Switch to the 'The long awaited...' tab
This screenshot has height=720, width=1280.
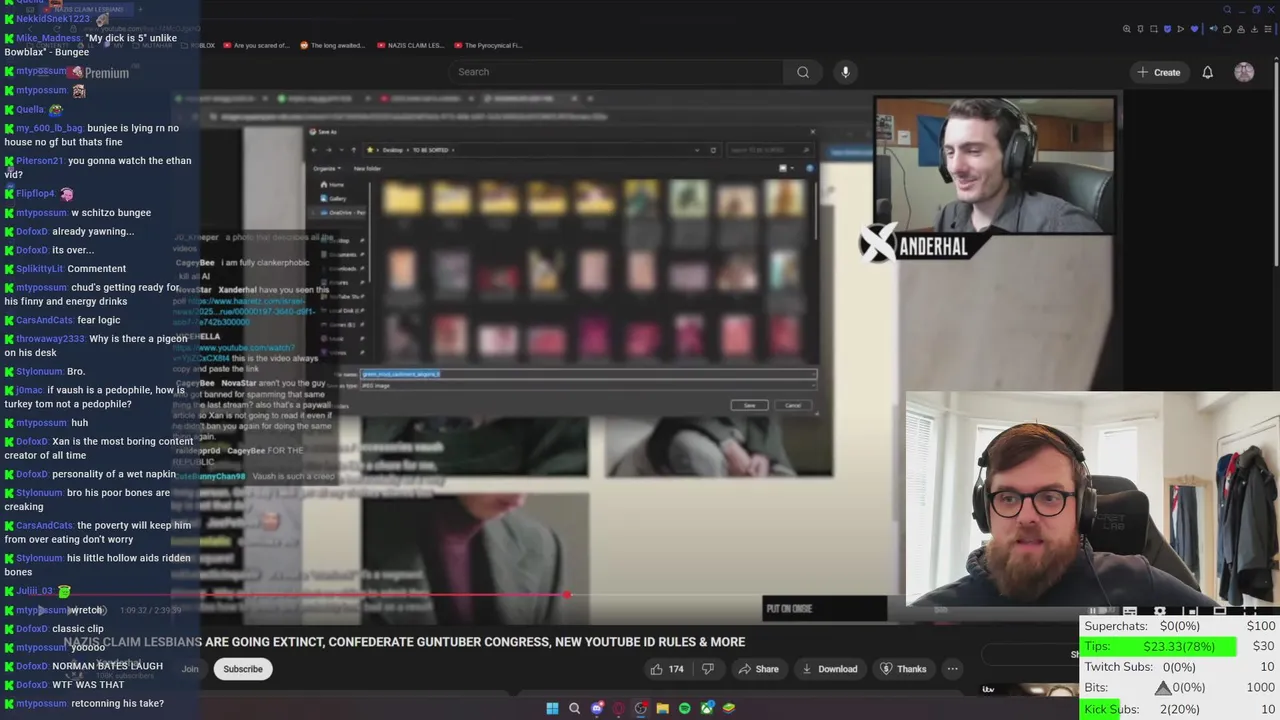[333, 45]
